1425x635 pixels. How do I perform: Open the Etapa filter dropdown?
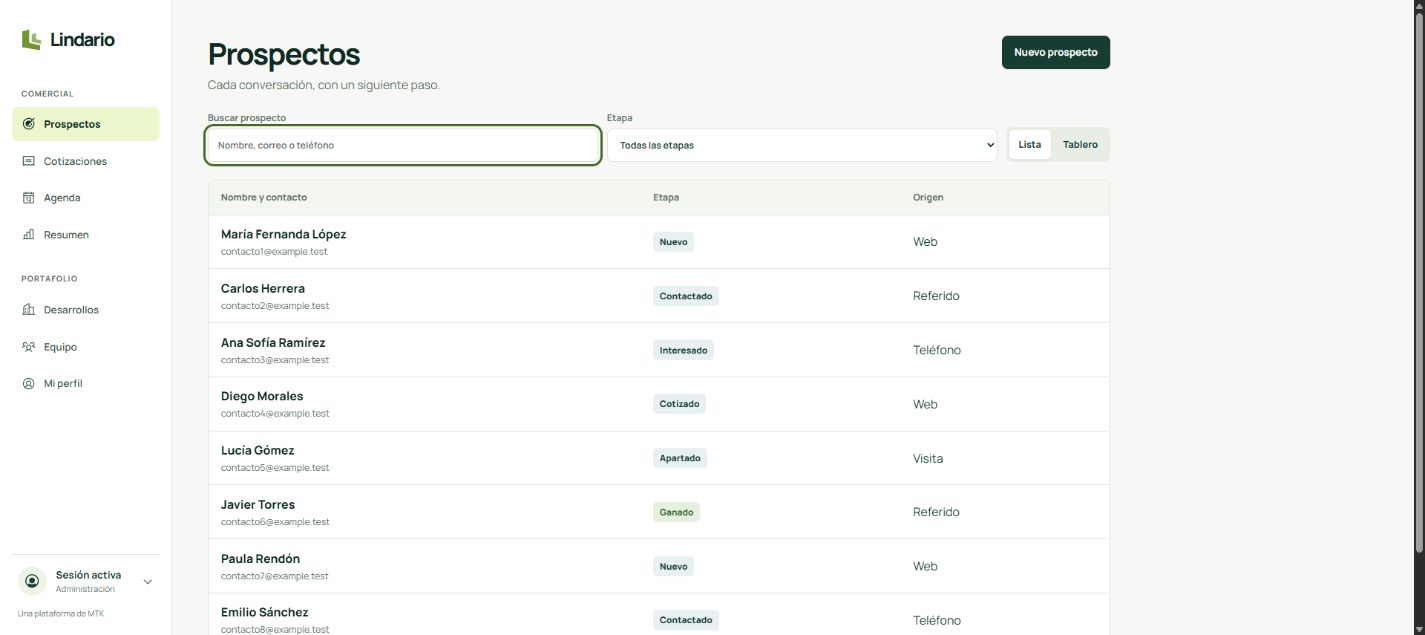coord(802,145)
